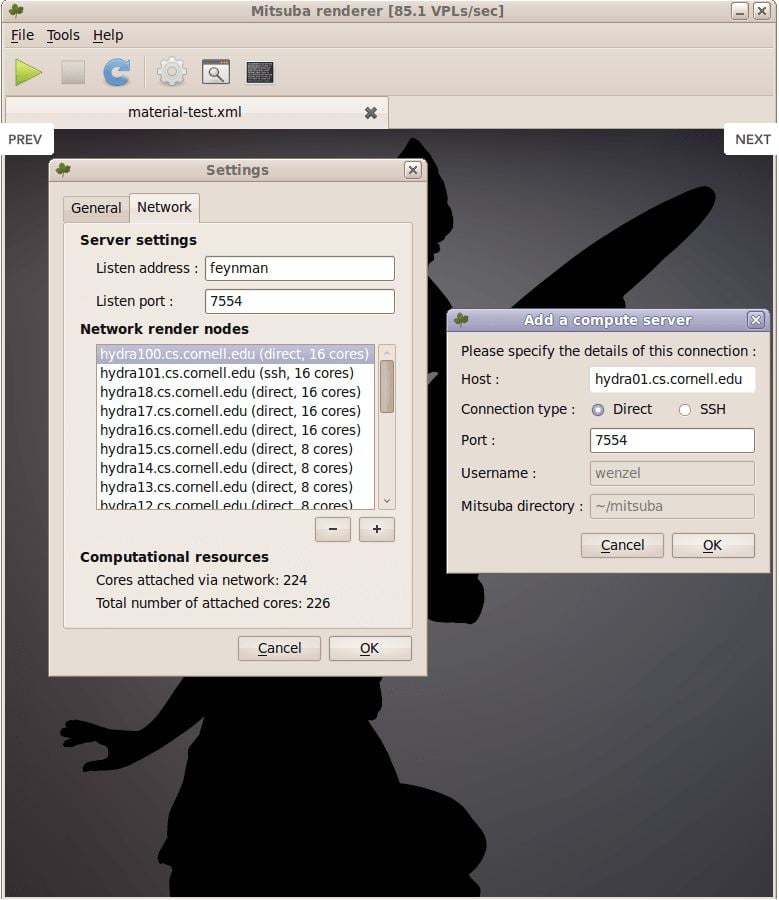
Task: Select the SSH connection type
Action: point(684,410)
